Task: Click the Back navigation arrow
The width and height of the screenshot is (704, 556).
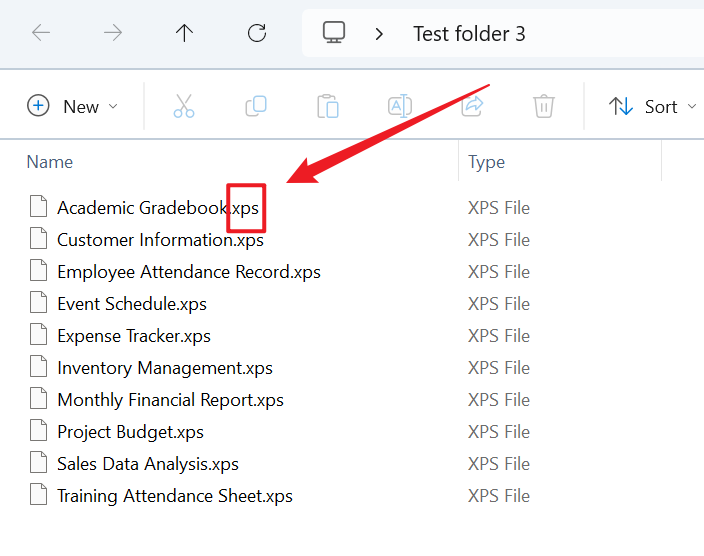Action: (41, 33)
